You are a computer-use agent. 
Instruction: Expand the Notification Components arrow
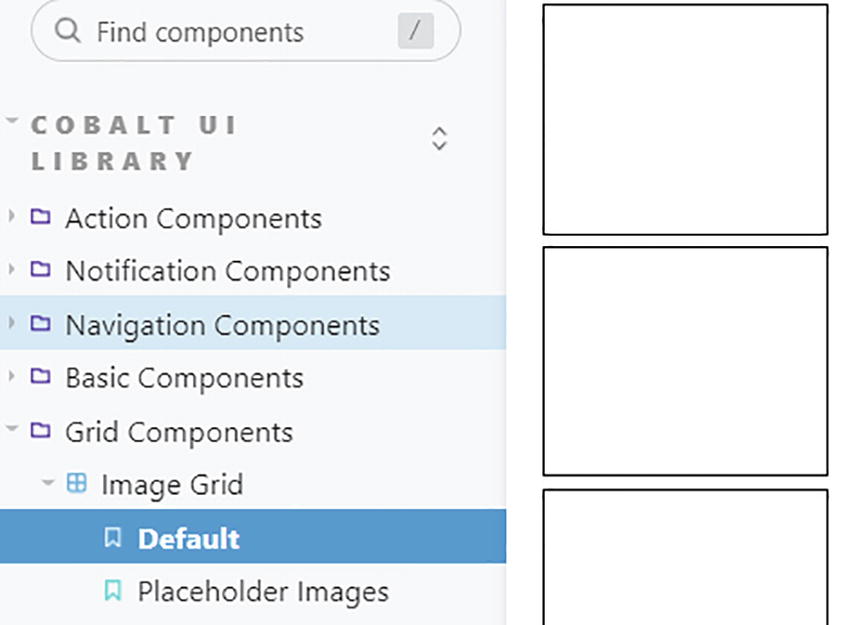12,270
